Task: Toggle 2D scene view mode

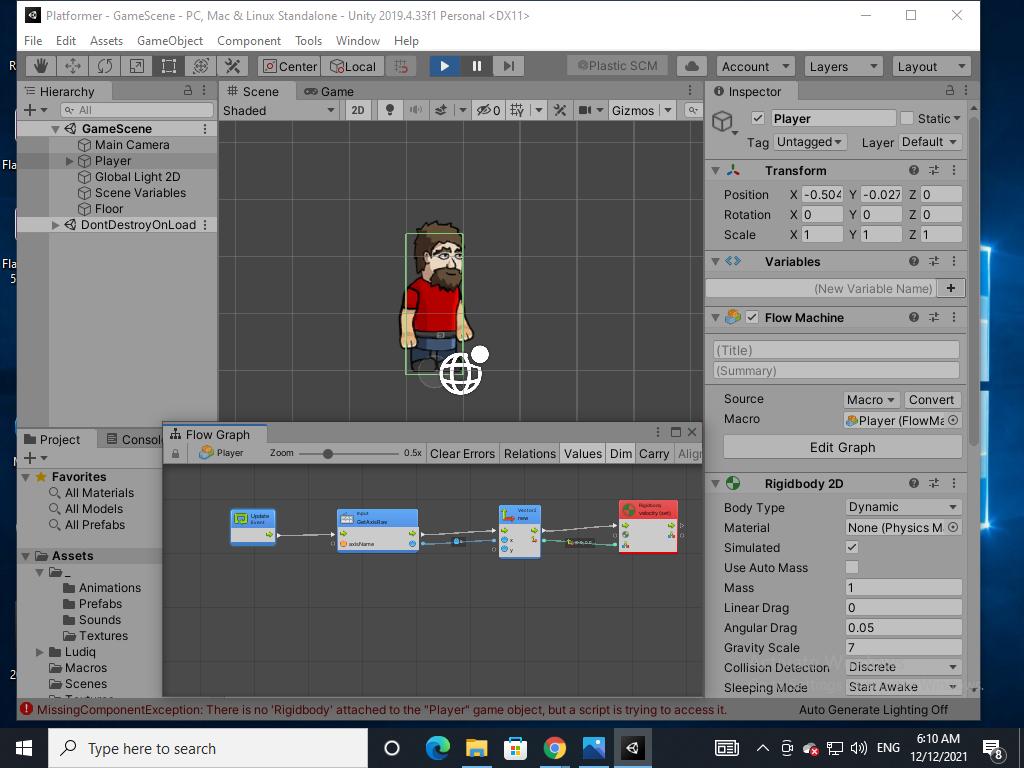Action: pos(358,110)
